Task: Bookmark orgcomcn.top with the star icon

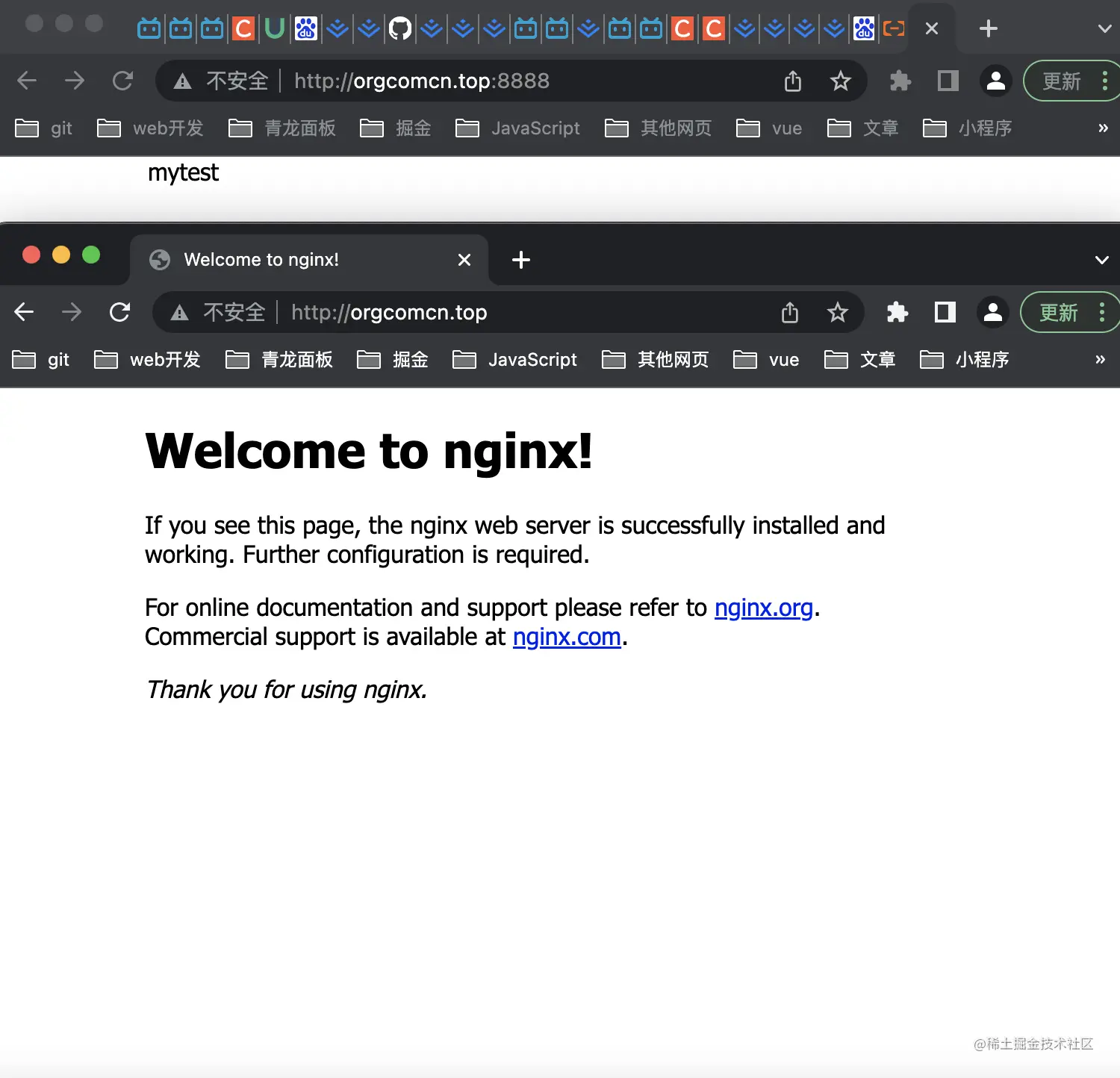Action: pos(838,312)
